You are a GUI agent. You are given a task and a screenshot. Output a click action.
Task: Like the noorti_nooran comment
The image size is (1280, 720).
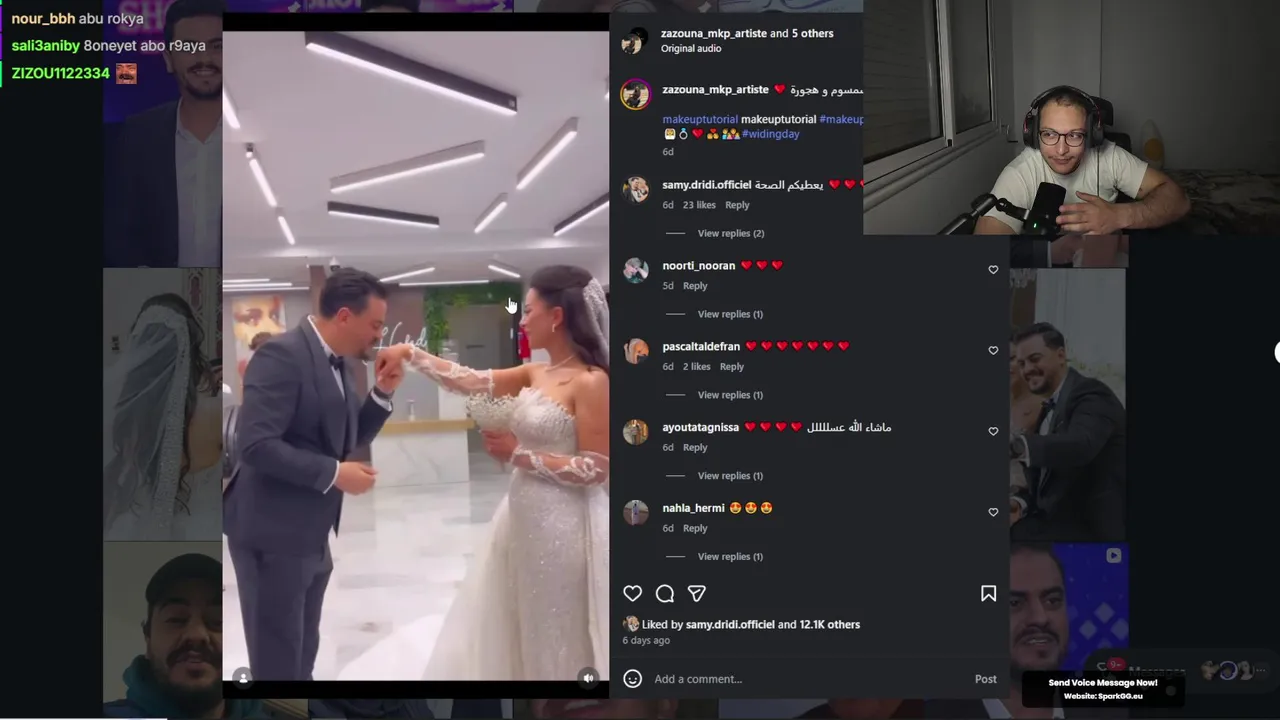(x=993, y=270)
